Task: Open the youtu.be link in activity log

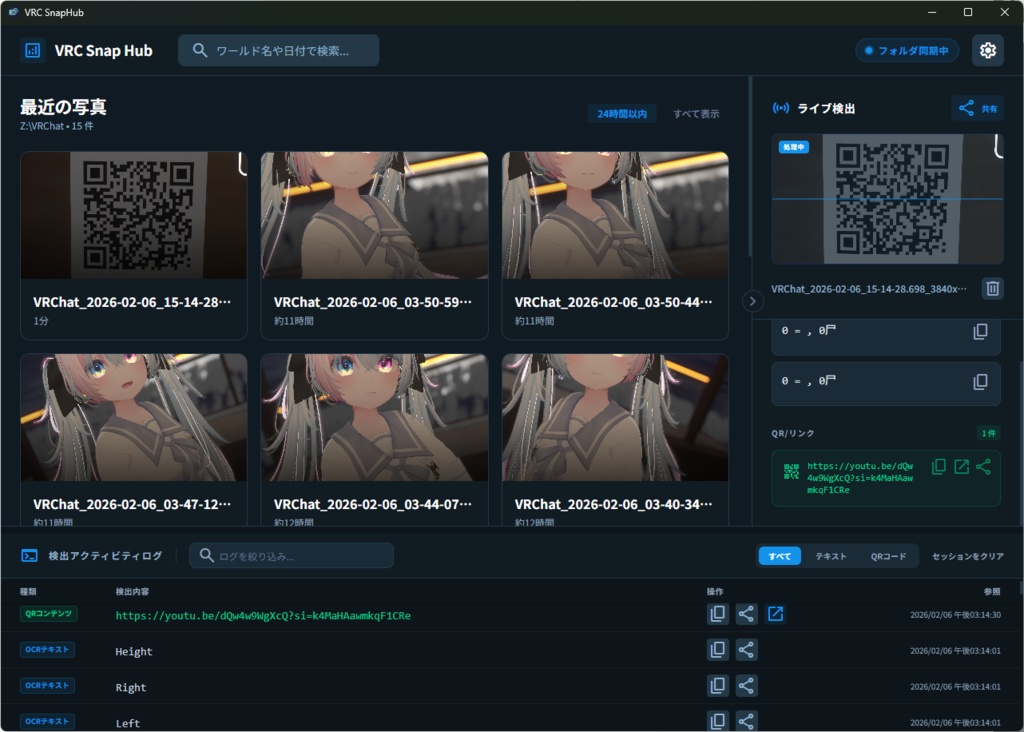Action: 263,615
